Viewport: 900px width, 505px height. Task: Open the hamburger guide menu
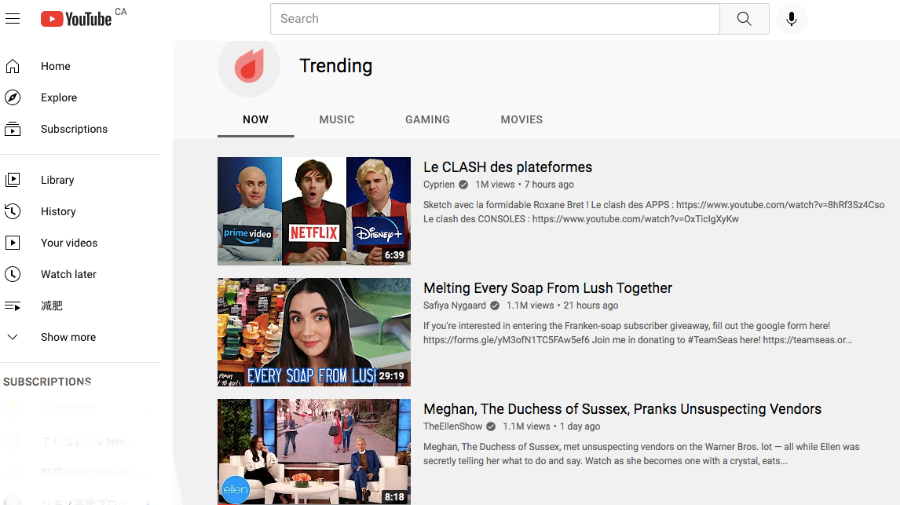[x=13, y=18]
